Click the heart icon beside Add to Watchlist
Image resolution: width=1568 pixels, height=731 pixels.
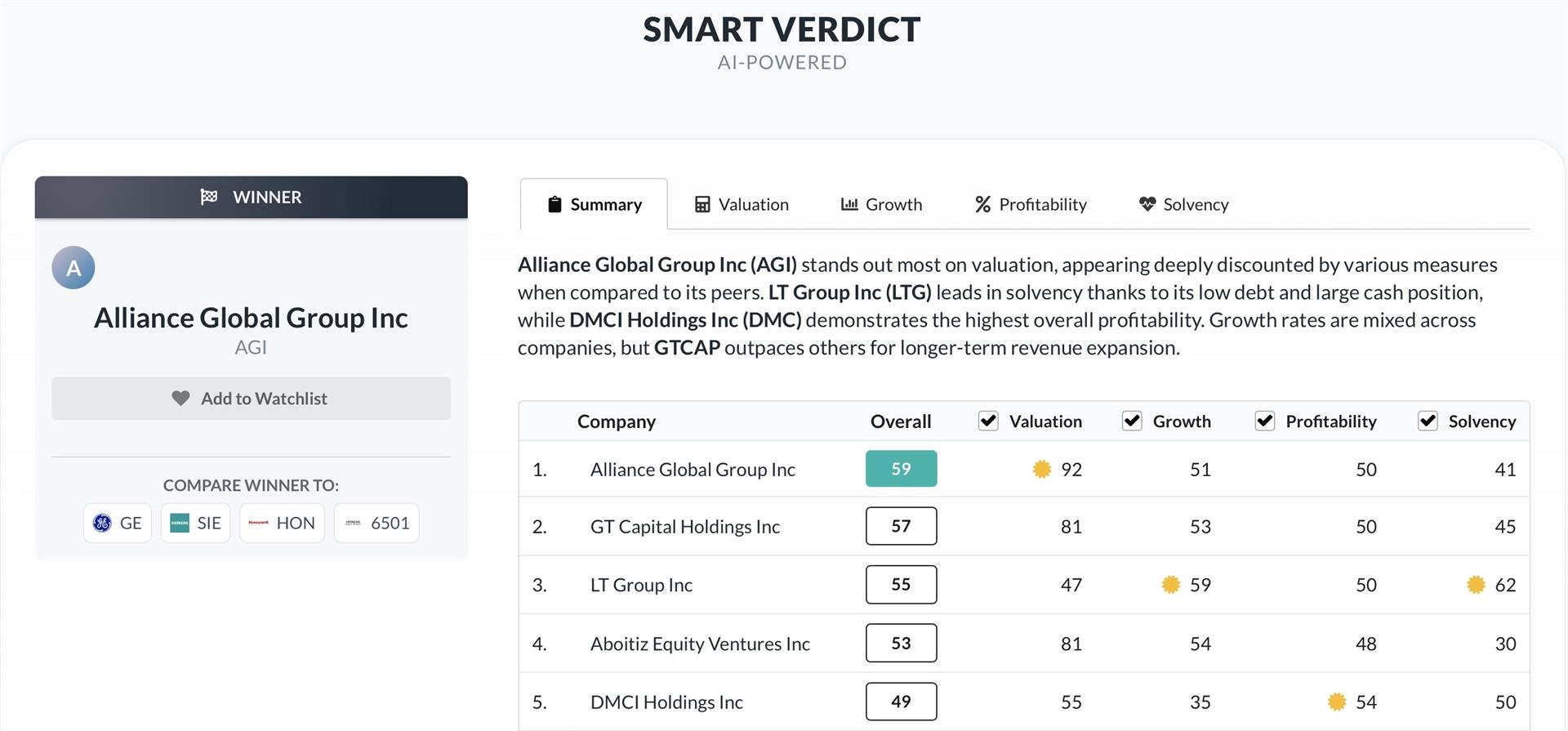pyautogui.click(x=180, y=399)
